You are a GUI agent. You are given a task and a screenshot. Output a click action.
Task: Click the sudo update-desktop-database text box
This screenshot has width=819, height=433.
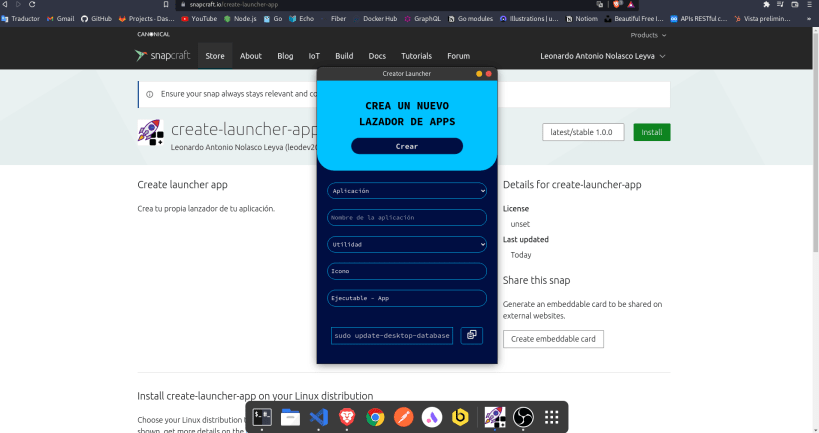click(x=392, y=335)
